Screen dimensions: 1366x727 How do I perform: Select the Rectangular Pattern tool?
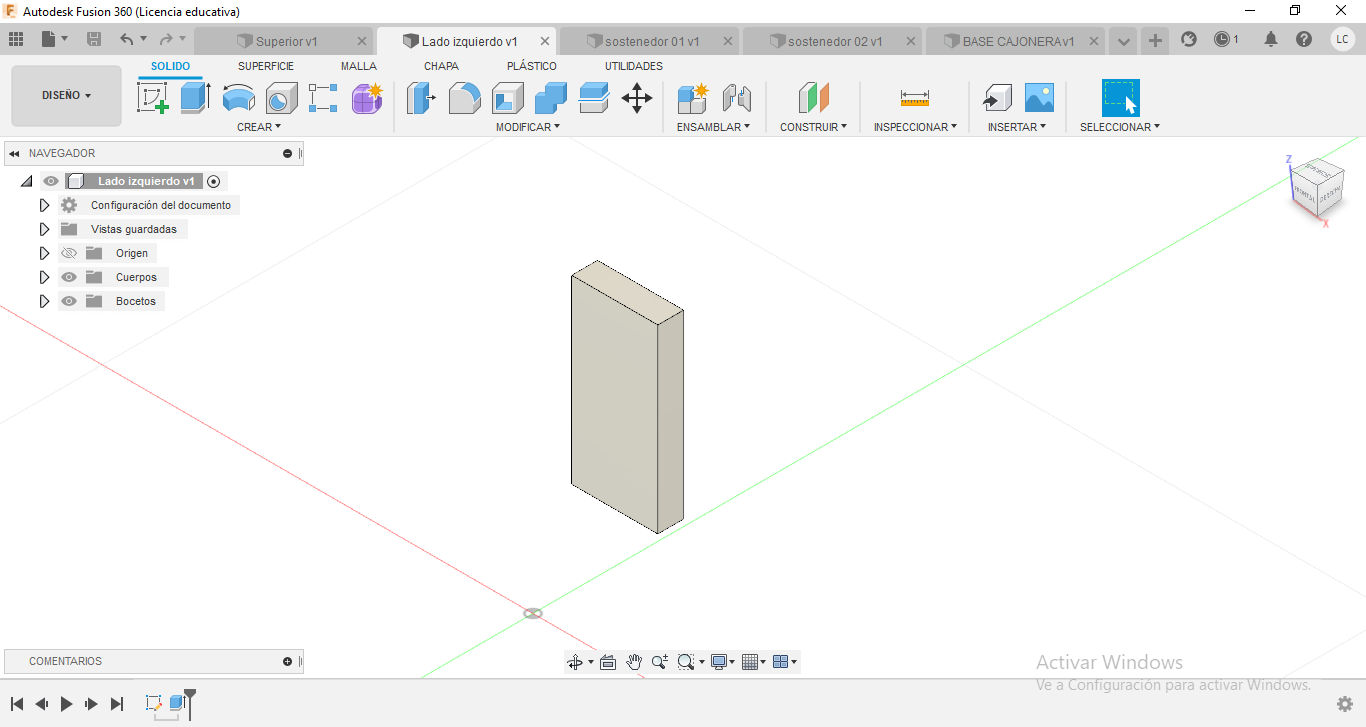pos(323,98)
